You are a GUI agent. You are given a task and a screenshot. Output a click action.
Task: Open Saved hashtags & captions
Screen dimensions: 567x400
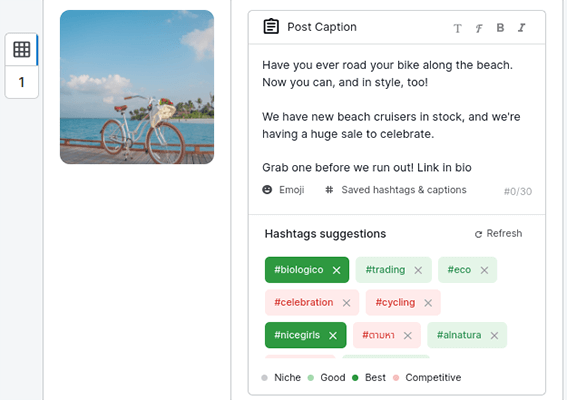396,190
